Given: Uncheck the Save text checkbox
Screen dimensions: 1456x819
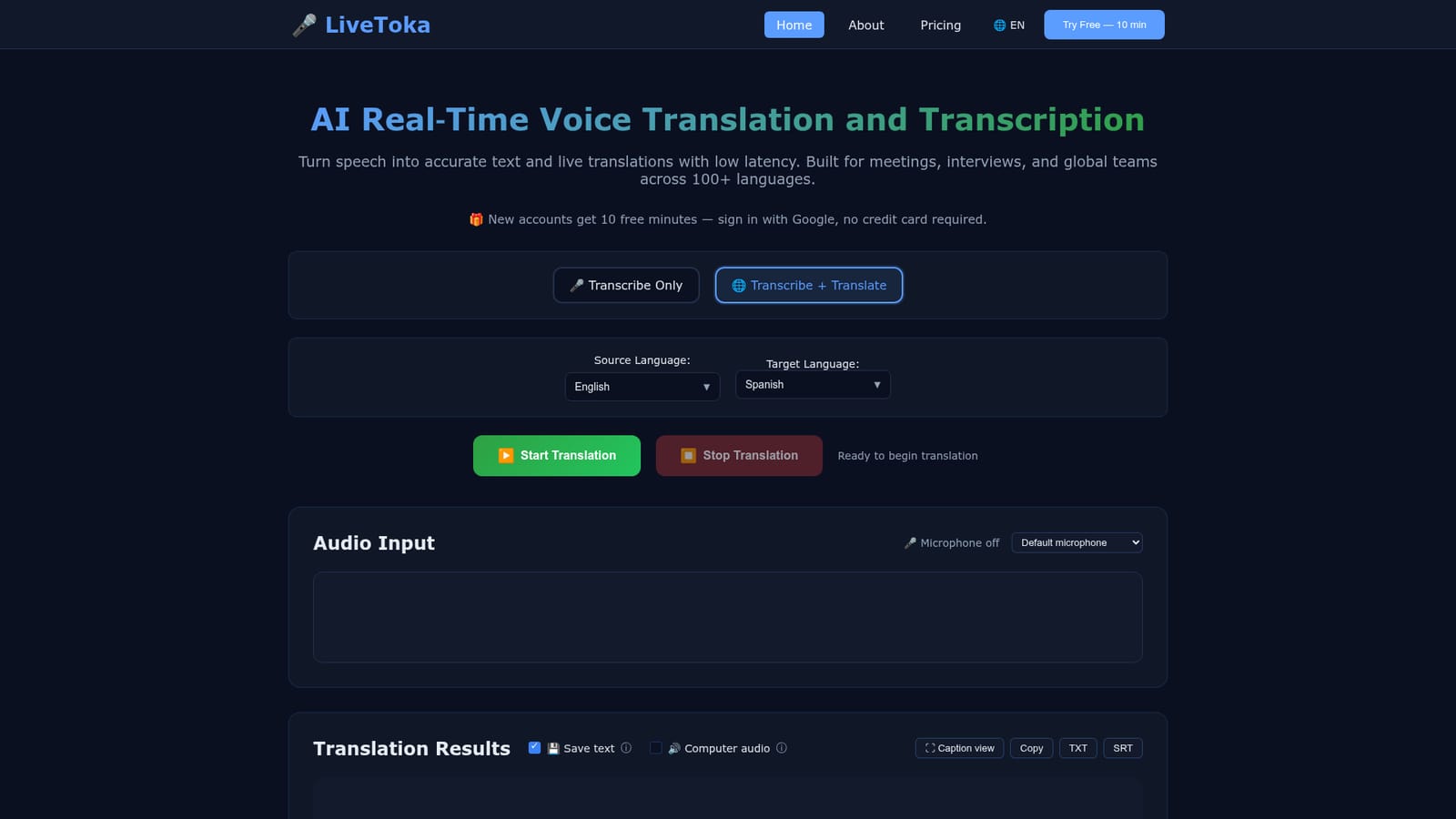Looking at the screenshot, I should [x=534, y=748].
